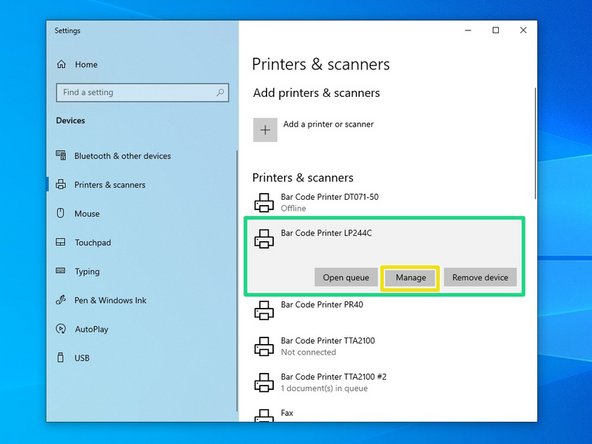Open Bluetooth & other devices settings
Viewport: 592px width, 444px height.
[122, 156]
